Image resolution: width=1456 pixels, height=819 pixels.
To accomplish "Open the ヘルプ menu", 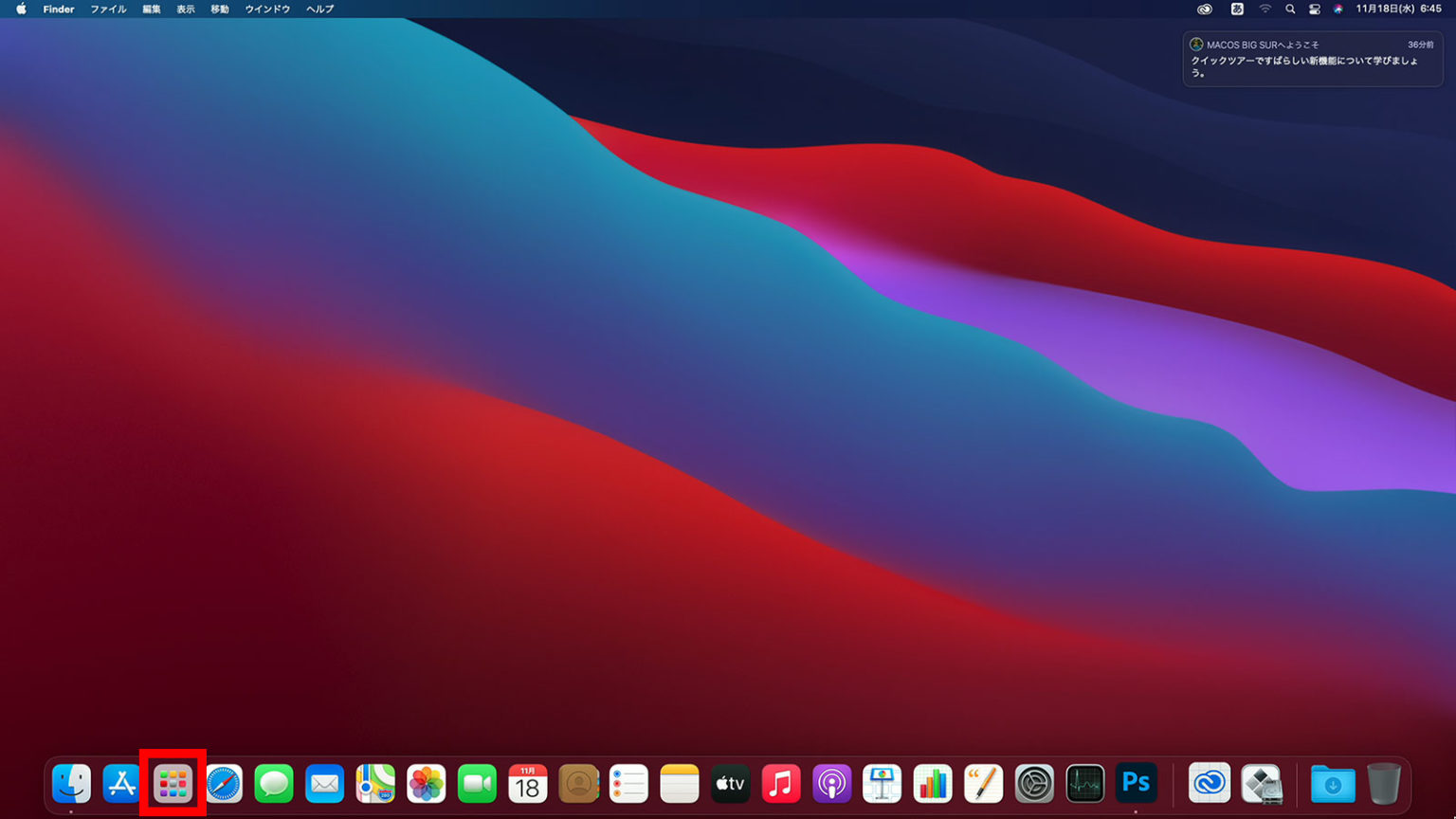I will coord(320,9).
